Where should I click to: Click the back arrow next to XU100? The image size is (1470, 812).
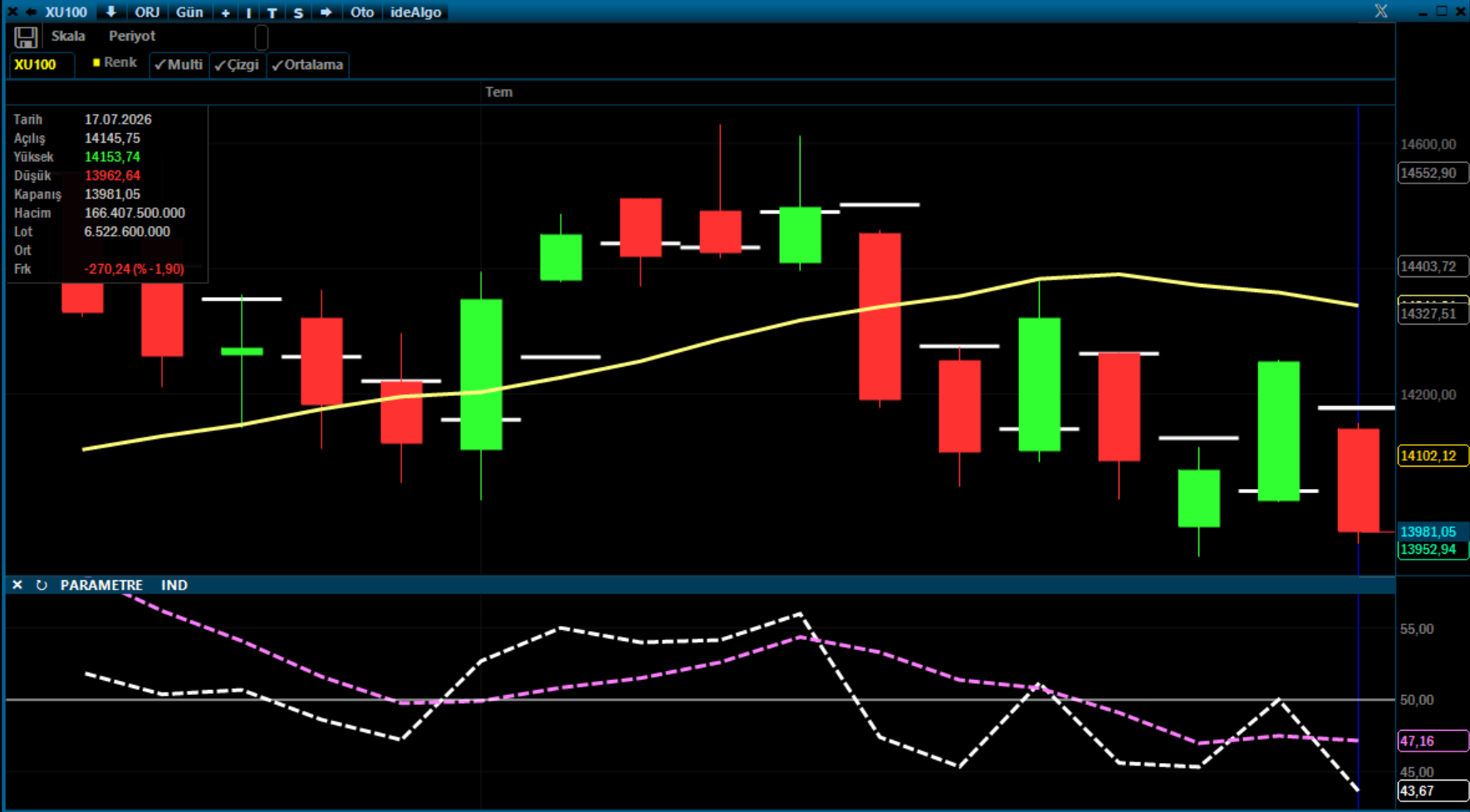[31, 12]
